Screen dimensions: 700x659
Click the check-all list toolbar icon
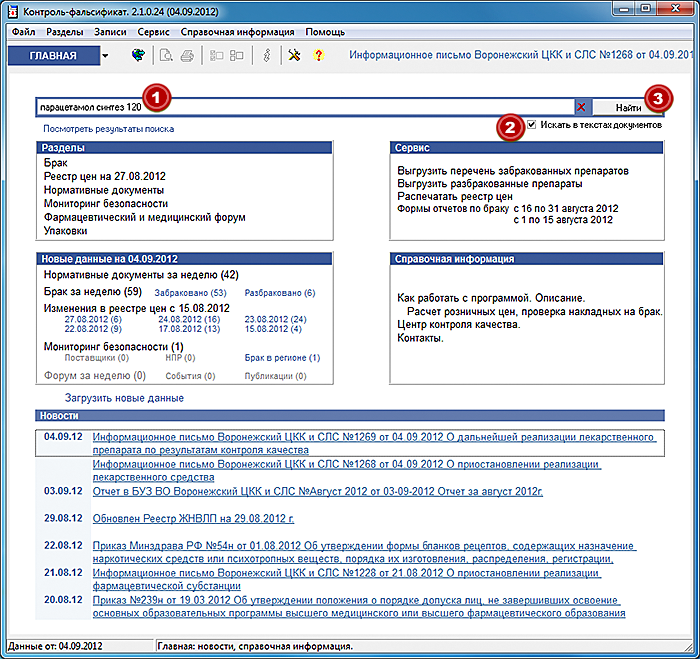pos(217,55)
